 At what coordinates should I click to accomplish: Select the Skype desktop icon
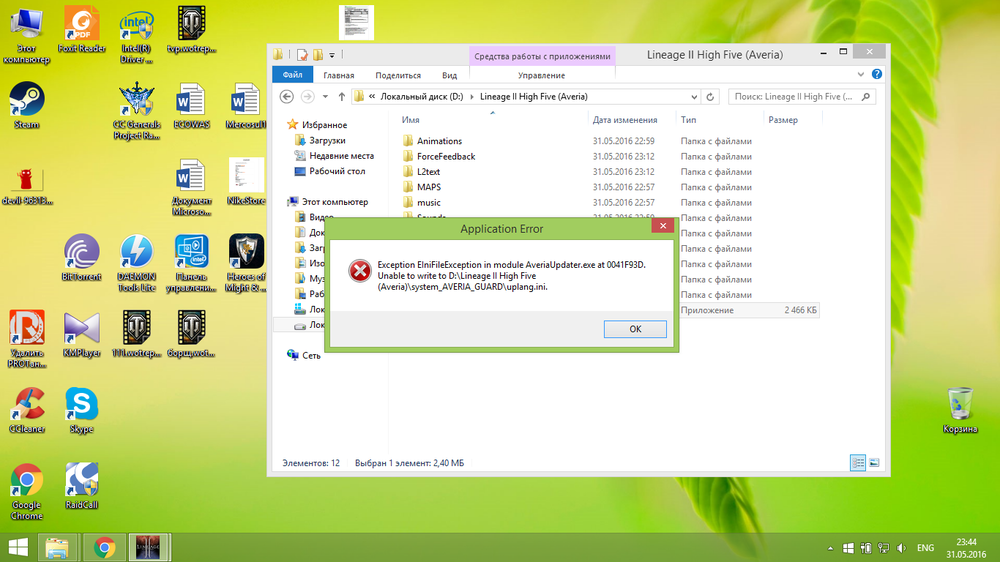pyautogui.click(x=81, y=406)
